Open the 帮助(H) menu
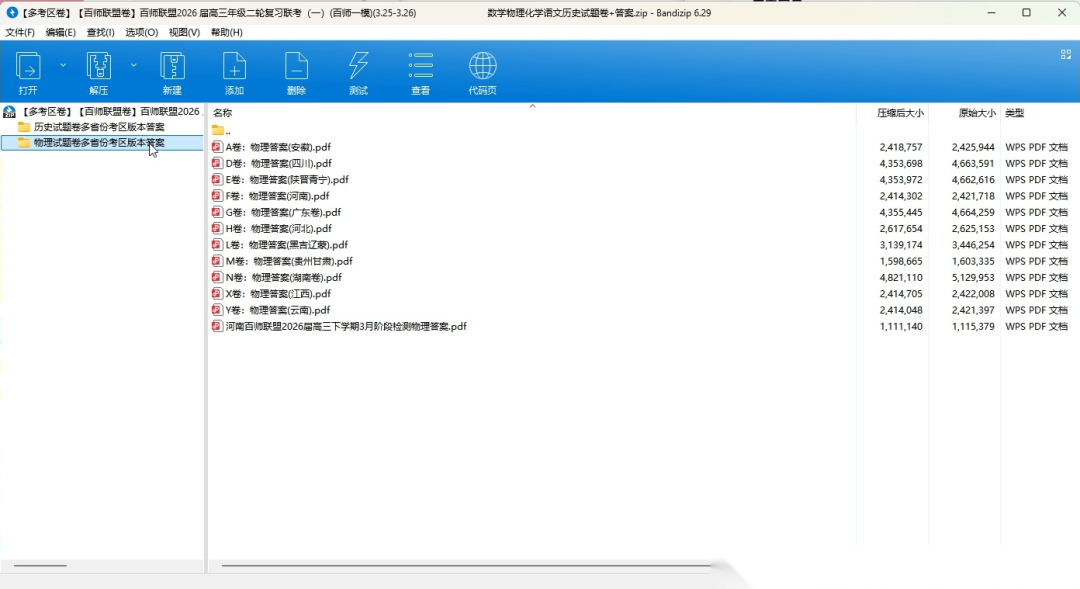Viewport: 1080px width, 589px height. click(x=226, y=32)
